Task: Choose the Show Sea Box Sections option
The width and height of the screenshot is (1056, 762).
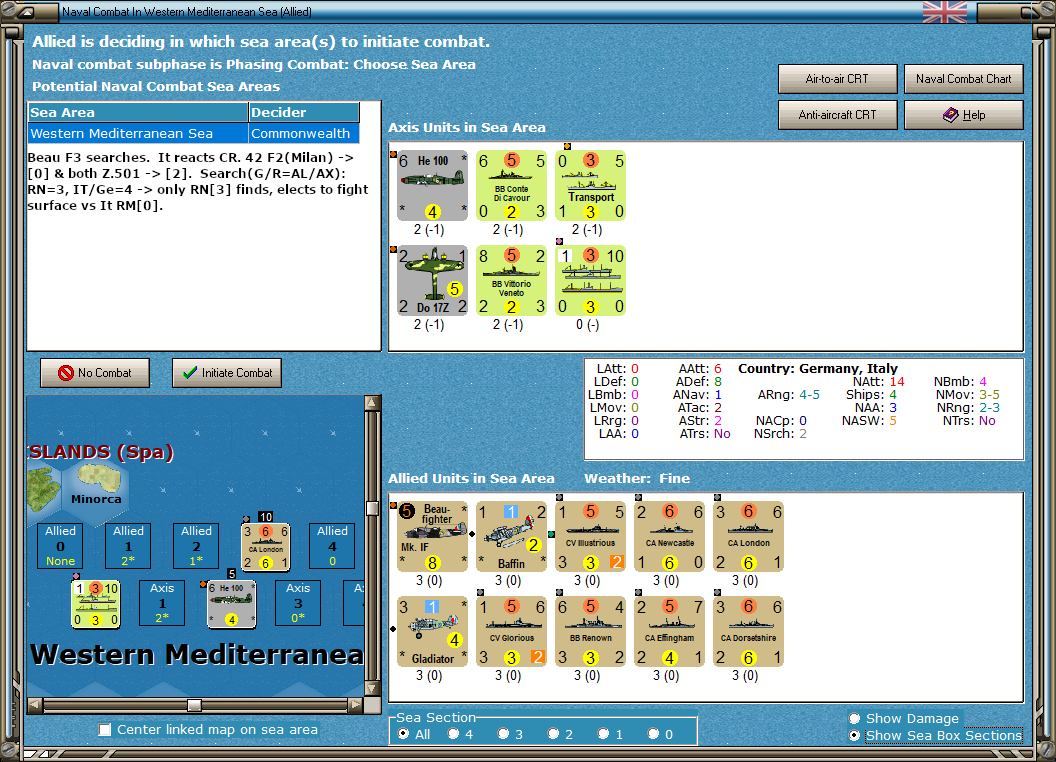Action: 855,736
